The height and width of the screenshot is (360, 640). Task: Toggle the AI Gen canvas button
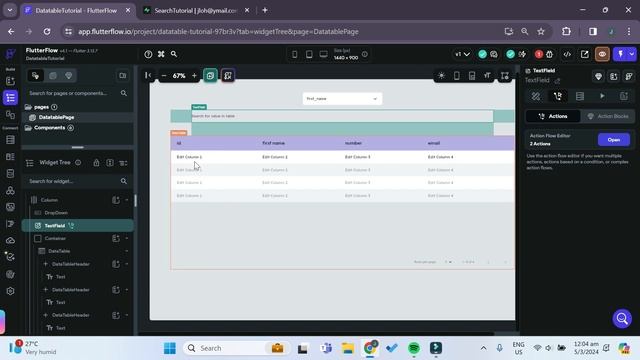tap(228, 76)
